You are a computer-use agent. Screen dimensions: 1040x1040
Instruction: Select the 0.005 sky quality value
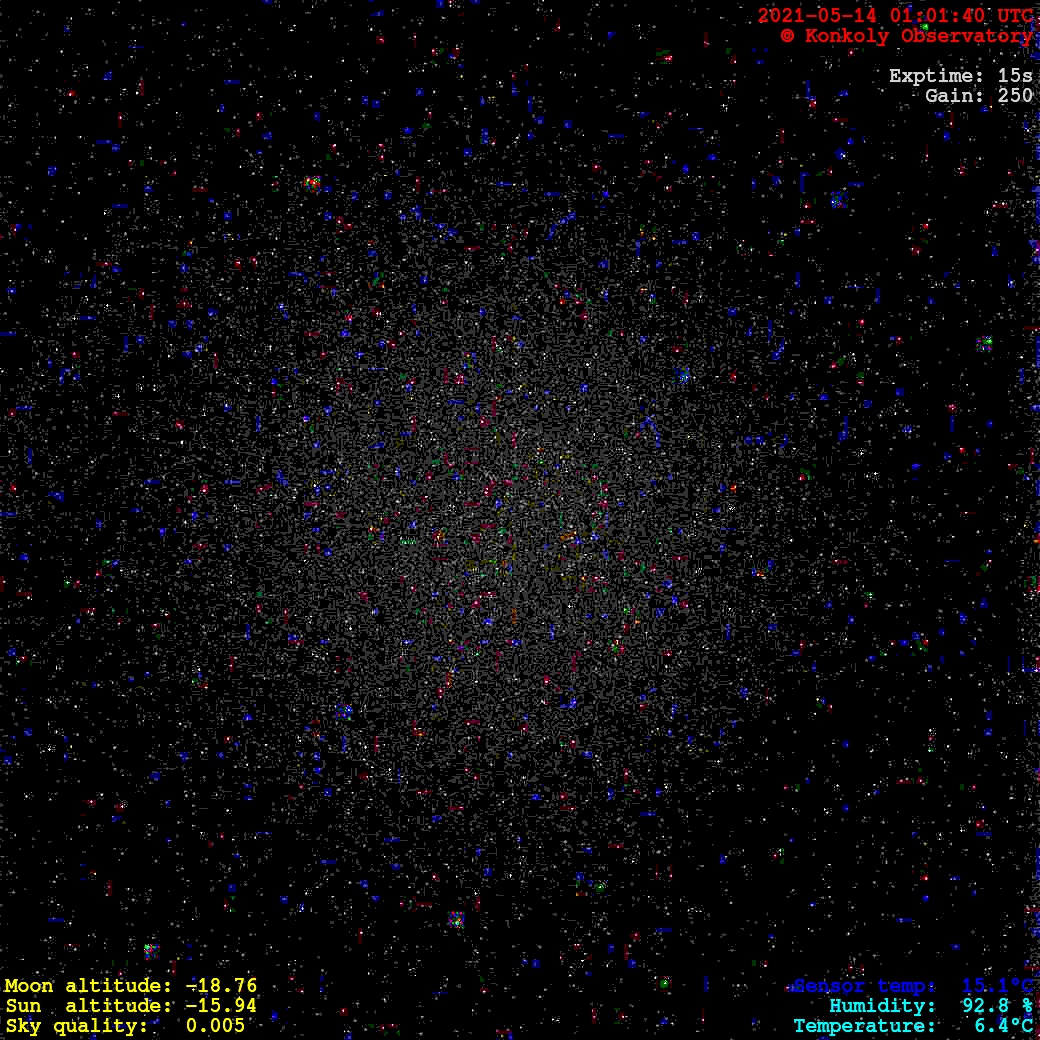click(215, 1026)
